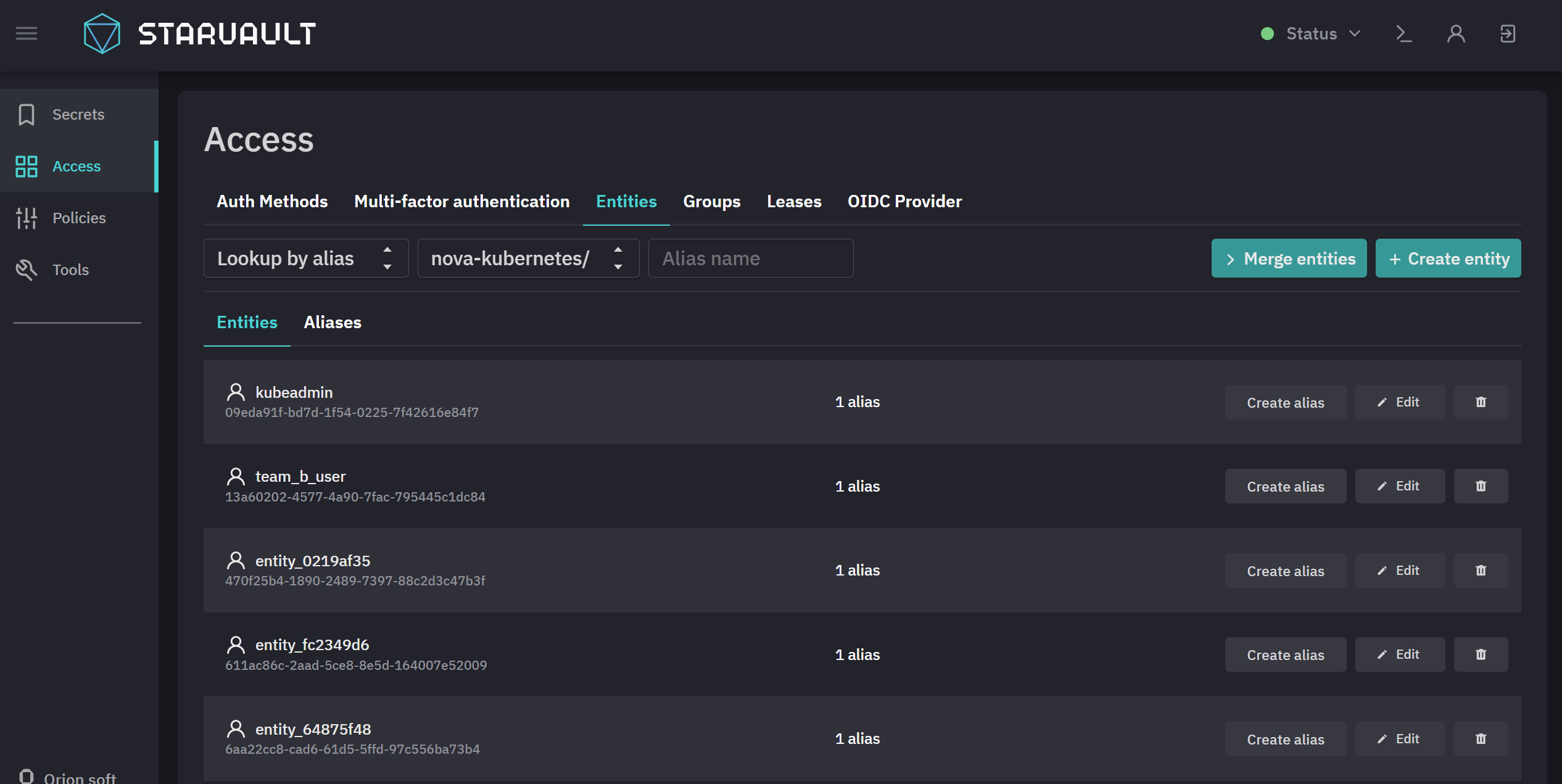Open Policies in the sidebar
Image resolution: width=1562 pixels, height=784 pixels.
pyautogui.click(x=79, y=218)
